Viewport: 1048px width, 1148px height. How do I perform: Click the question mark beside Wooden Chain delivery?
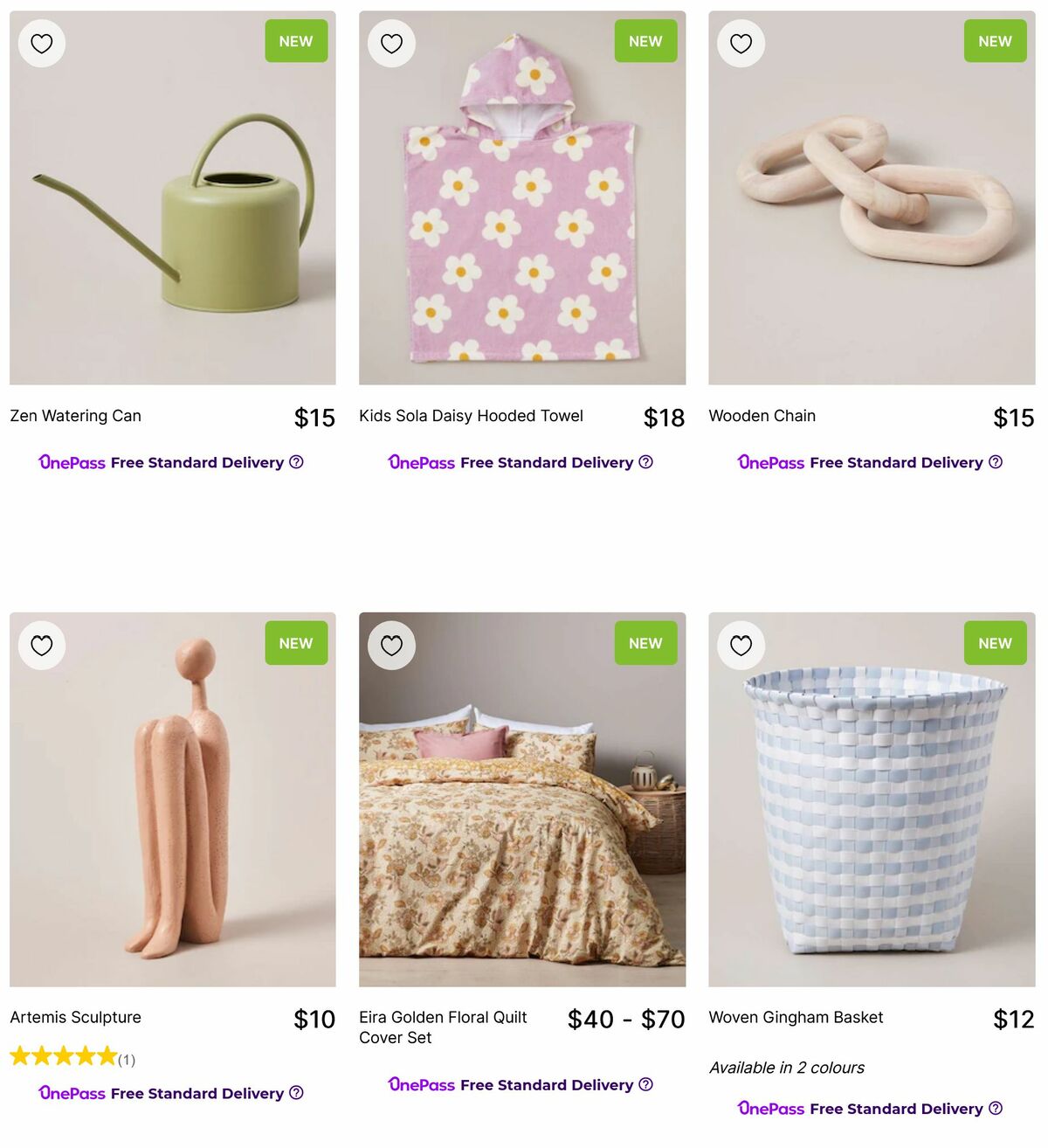pos(996,462)
